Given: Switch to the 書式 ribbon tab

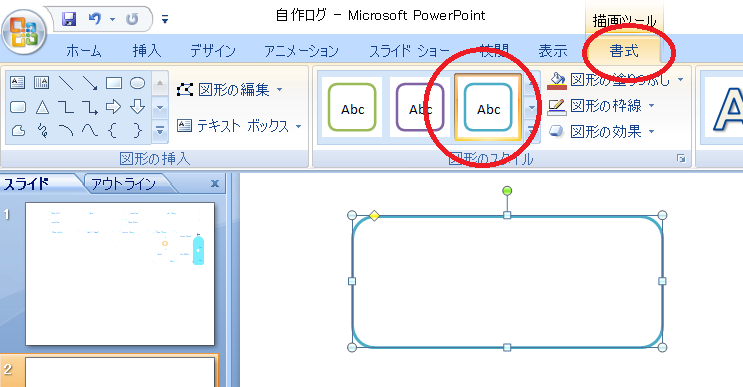Looking at the screenshot, I should click(x=624, y=50).
